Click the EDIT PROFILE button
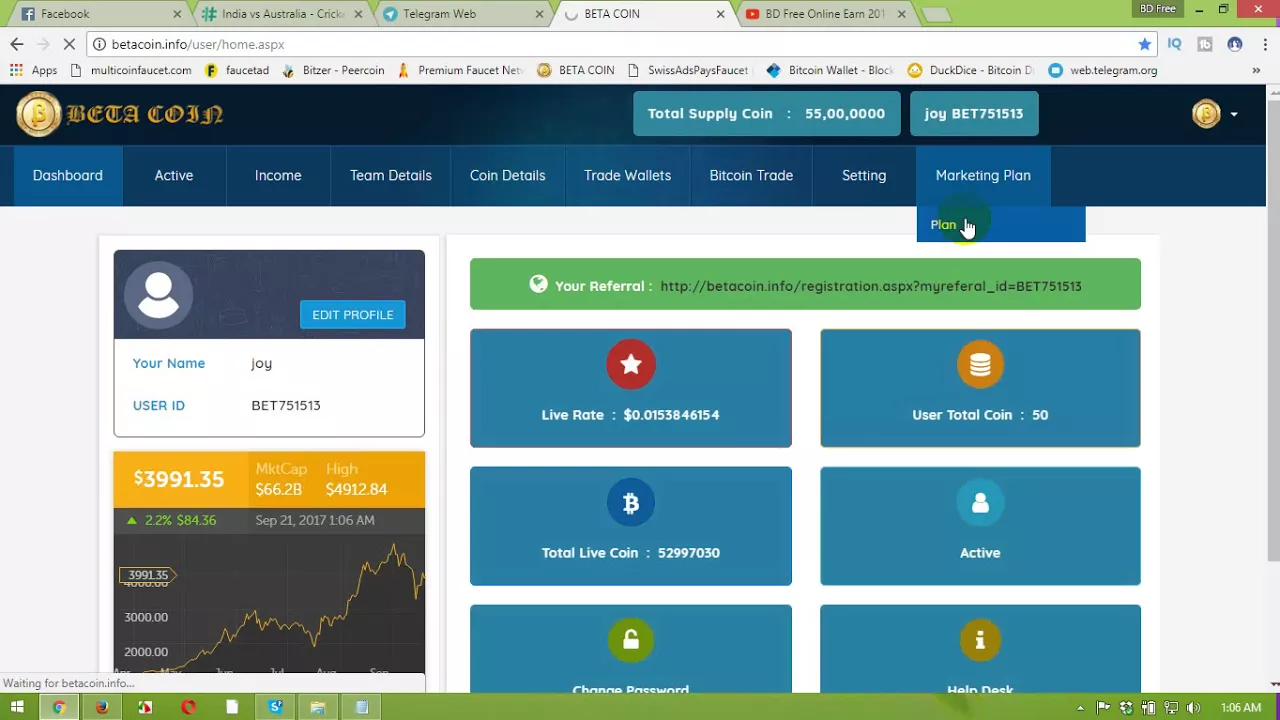Viewport: 1280px width, 720px height. [x=352, y=315]
